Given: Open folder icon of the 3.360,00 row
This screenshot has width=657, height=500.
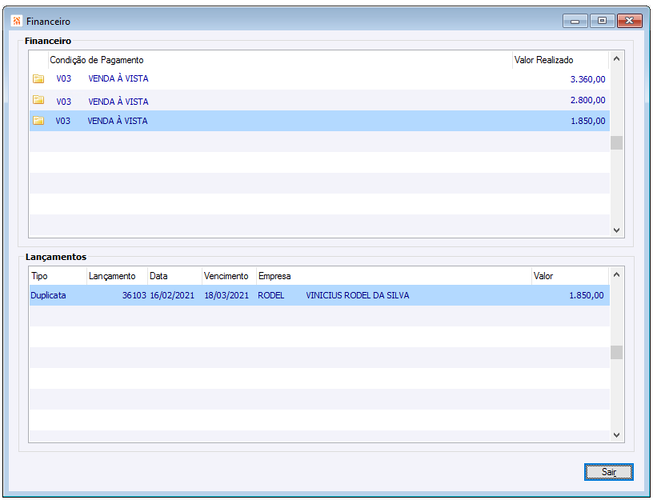Looking at the screenshot, I should [x=39, y=78].
